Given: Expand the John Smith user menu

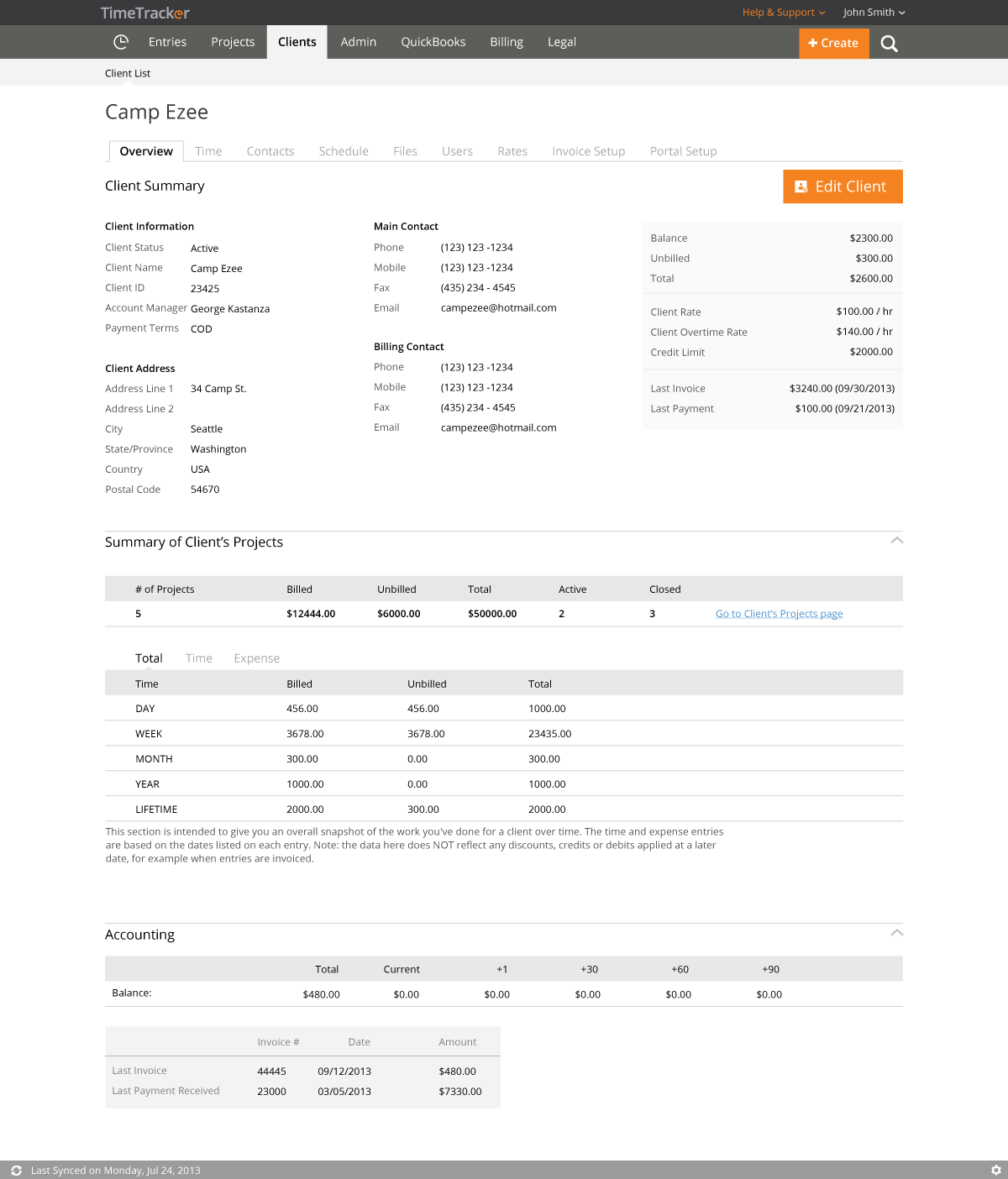Looking at the screenshot, I should click(874, 13).
